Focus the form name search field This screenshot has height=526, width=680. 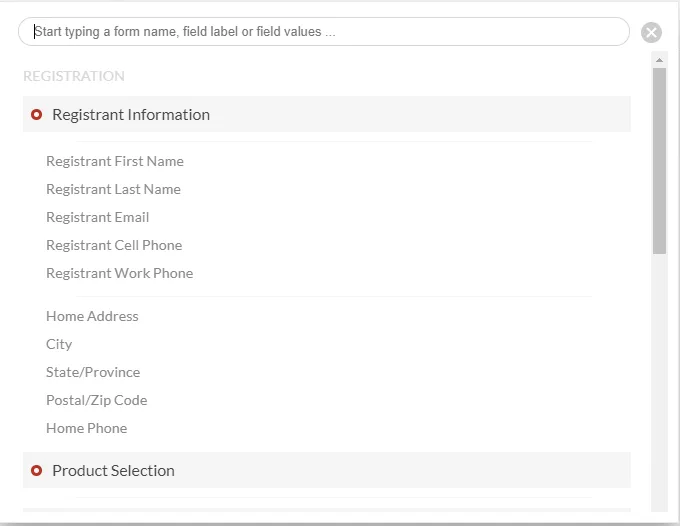324,32
